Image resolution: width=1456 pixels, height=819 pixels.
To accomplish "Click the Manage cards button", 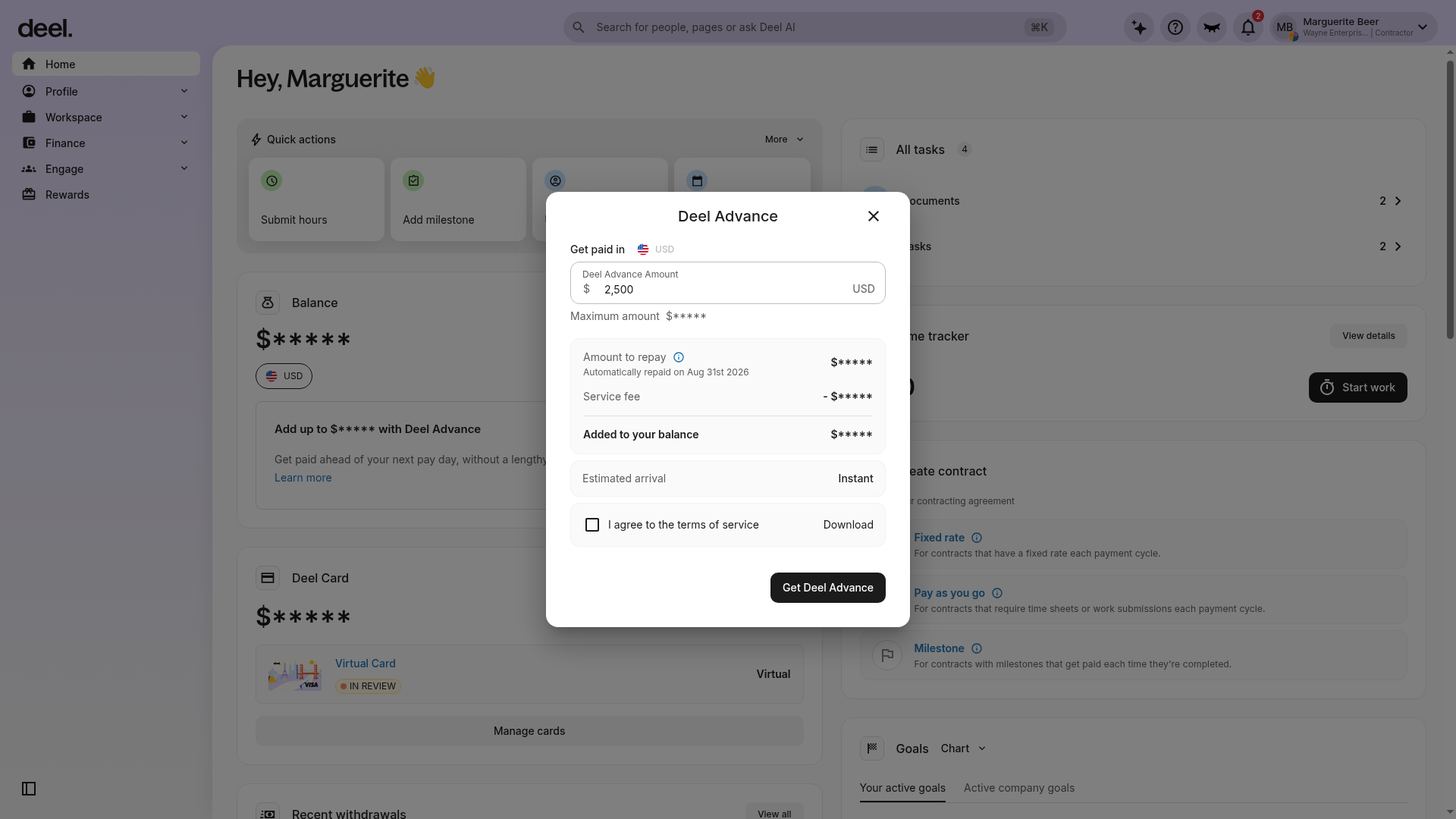I will pyautogui.click(x=529, y=731).
